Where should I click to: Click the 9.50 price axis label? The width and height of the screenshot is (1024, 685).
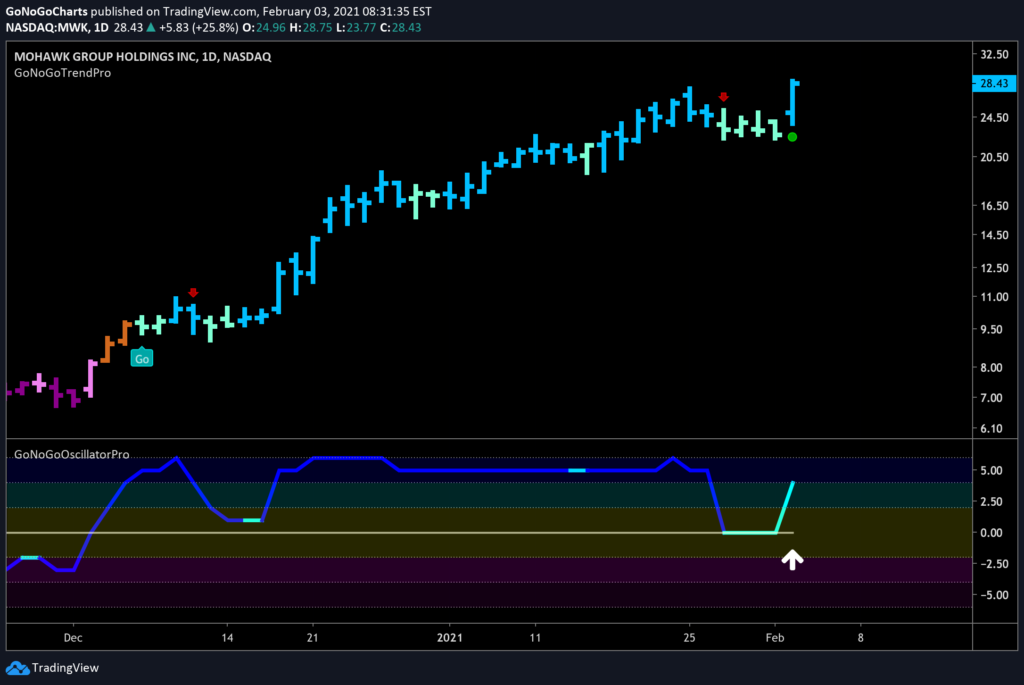click(x=991, y=329)
